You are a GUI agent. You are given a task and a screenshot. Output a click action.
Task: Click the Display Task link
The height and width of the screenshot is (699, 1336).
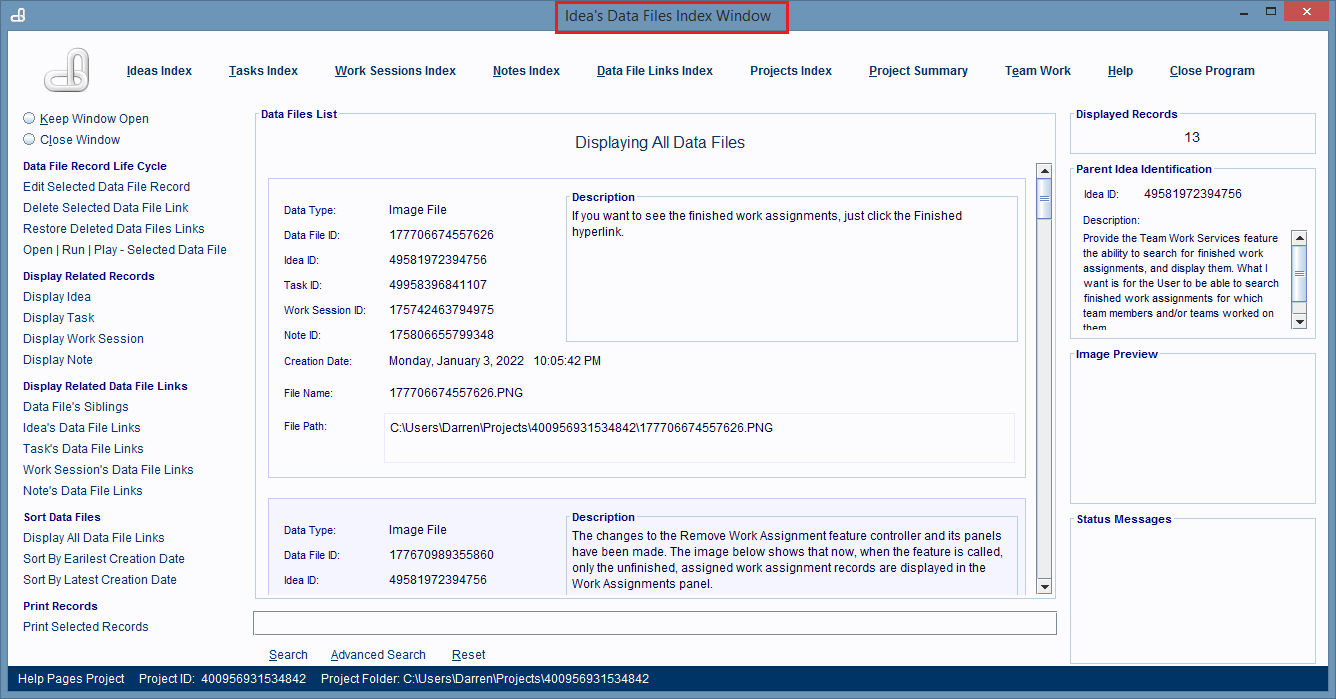(59, 318)
